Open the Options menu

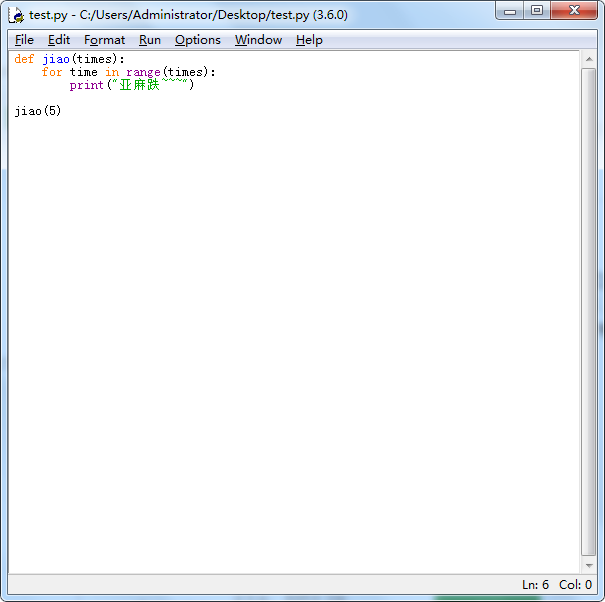pos(198,40)
